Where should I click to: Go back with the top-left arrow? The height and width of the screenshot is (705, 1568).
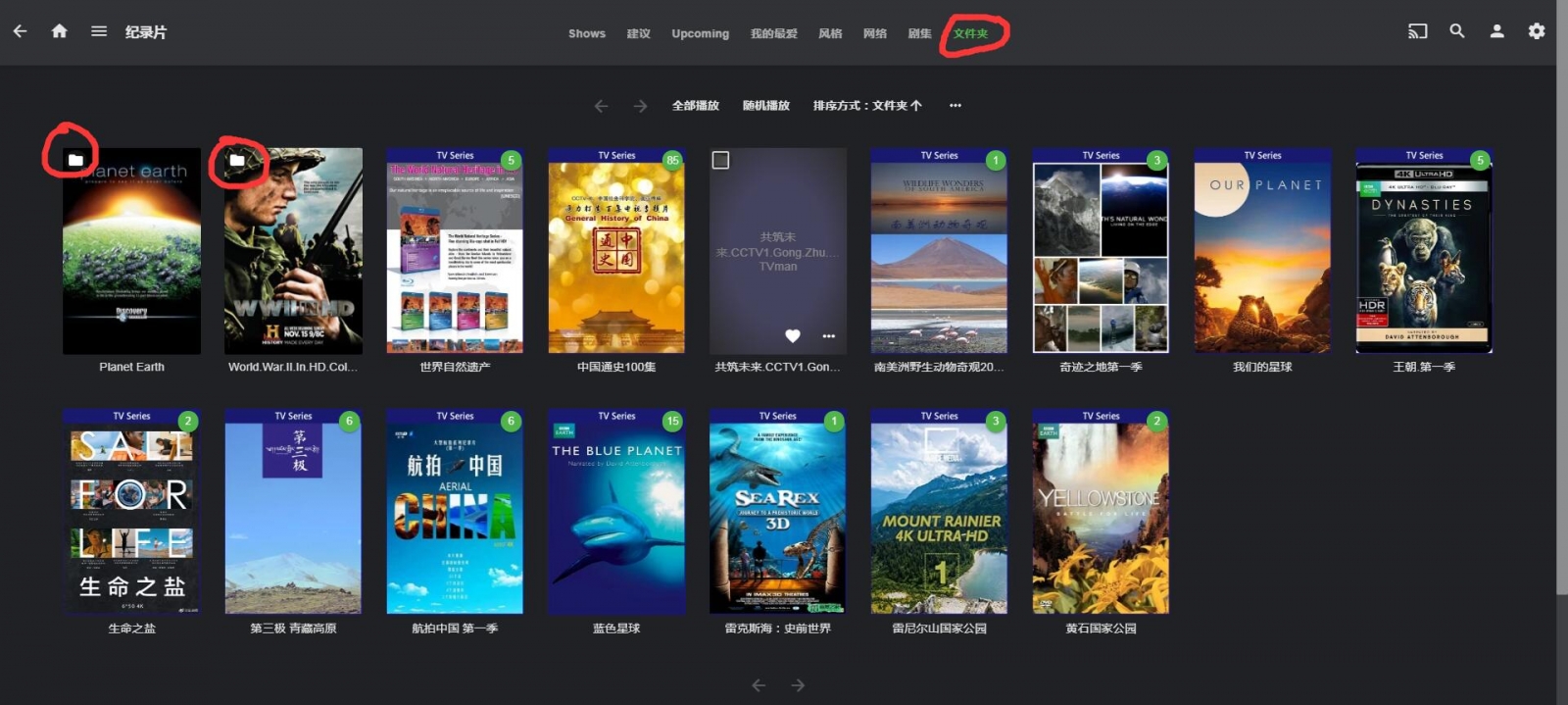tap(20, 31)
